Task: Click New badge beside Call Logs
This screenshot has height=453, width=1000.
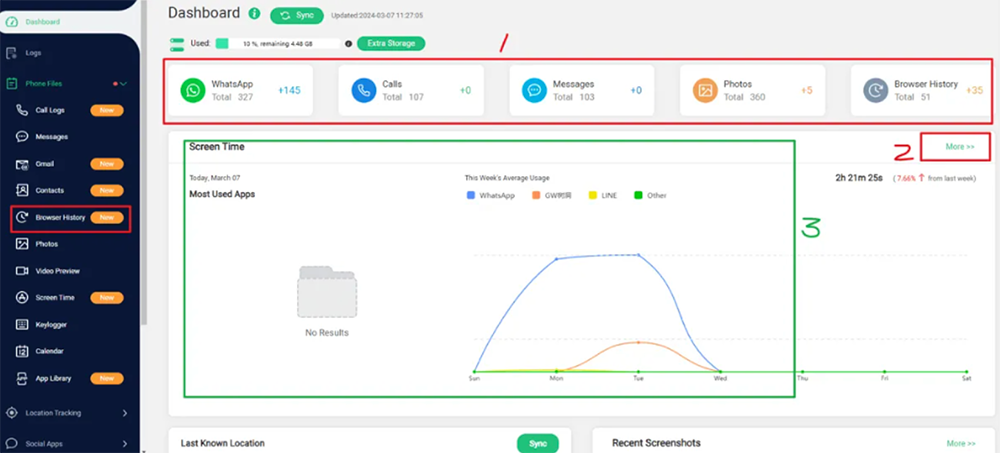Action: pos(107,110)
